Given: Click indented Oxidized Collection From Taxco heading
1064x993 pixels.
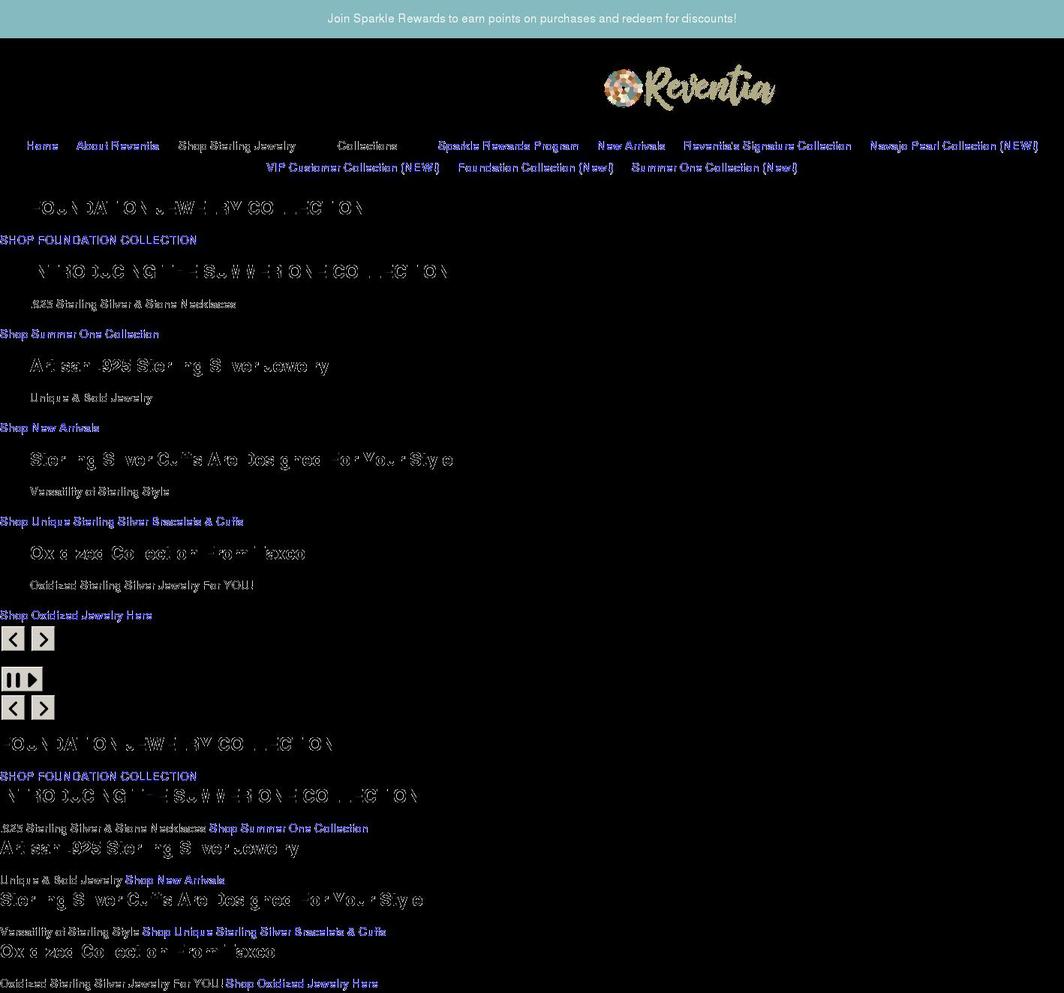Looking at the screenshot, I should [168, 554].
